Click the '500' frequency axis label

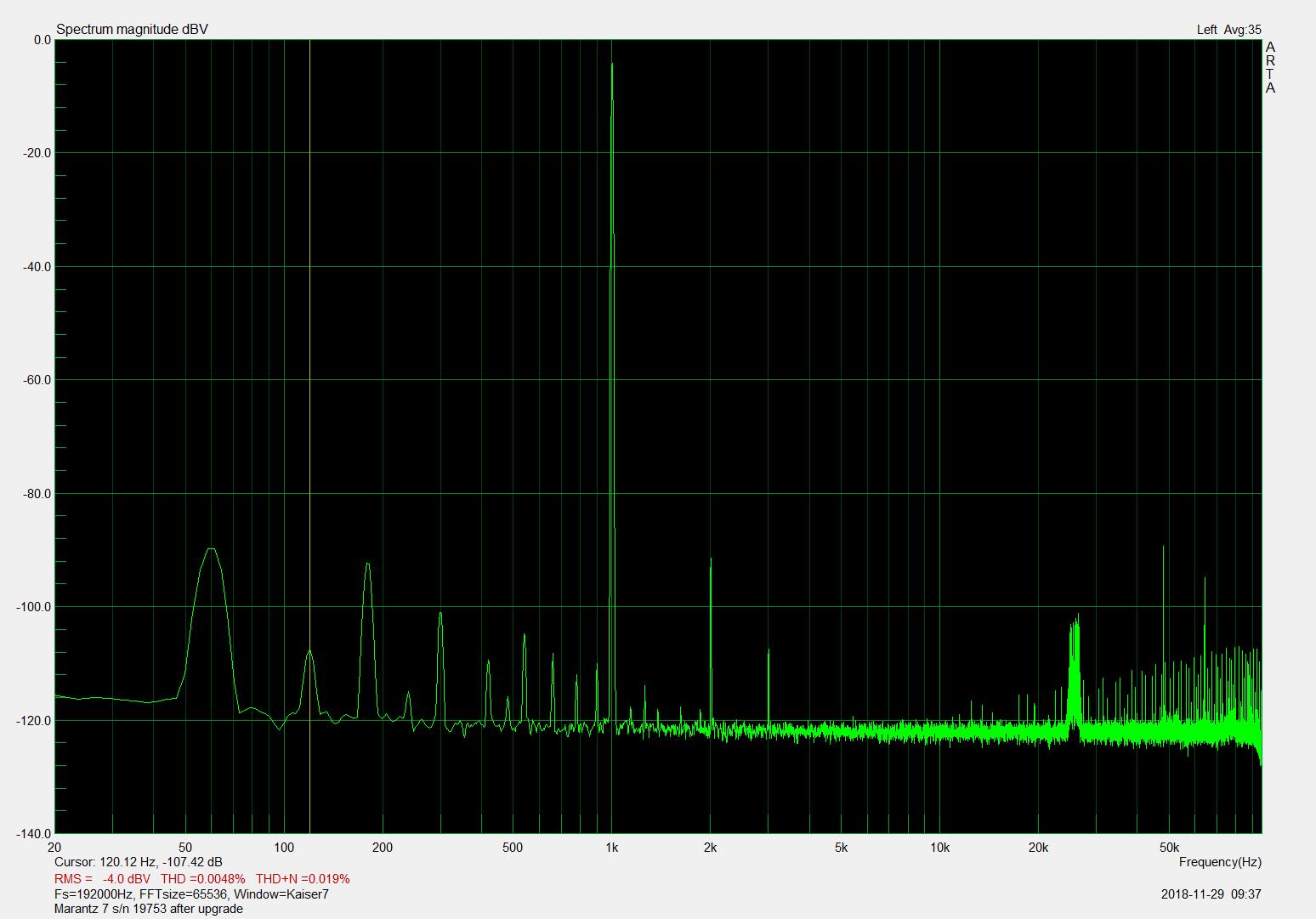[x=513, y=848]
